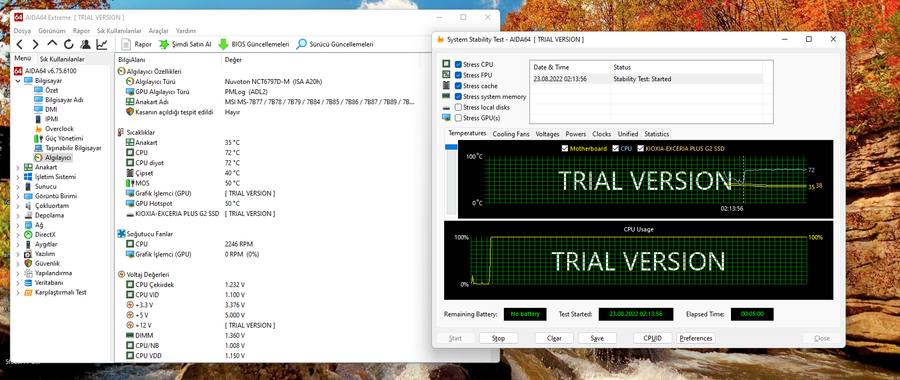Click the Karşılaştırmalı Test tree item

point(61,292)
